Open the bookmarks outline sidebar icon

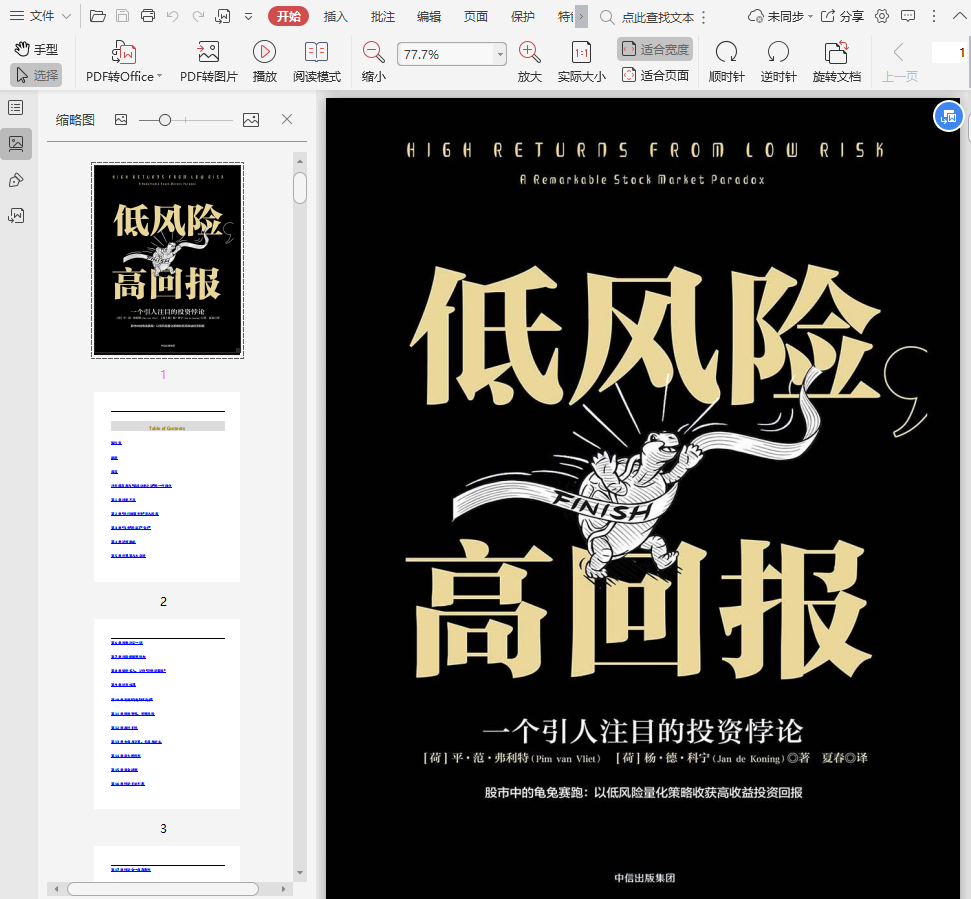click(16, 108)
